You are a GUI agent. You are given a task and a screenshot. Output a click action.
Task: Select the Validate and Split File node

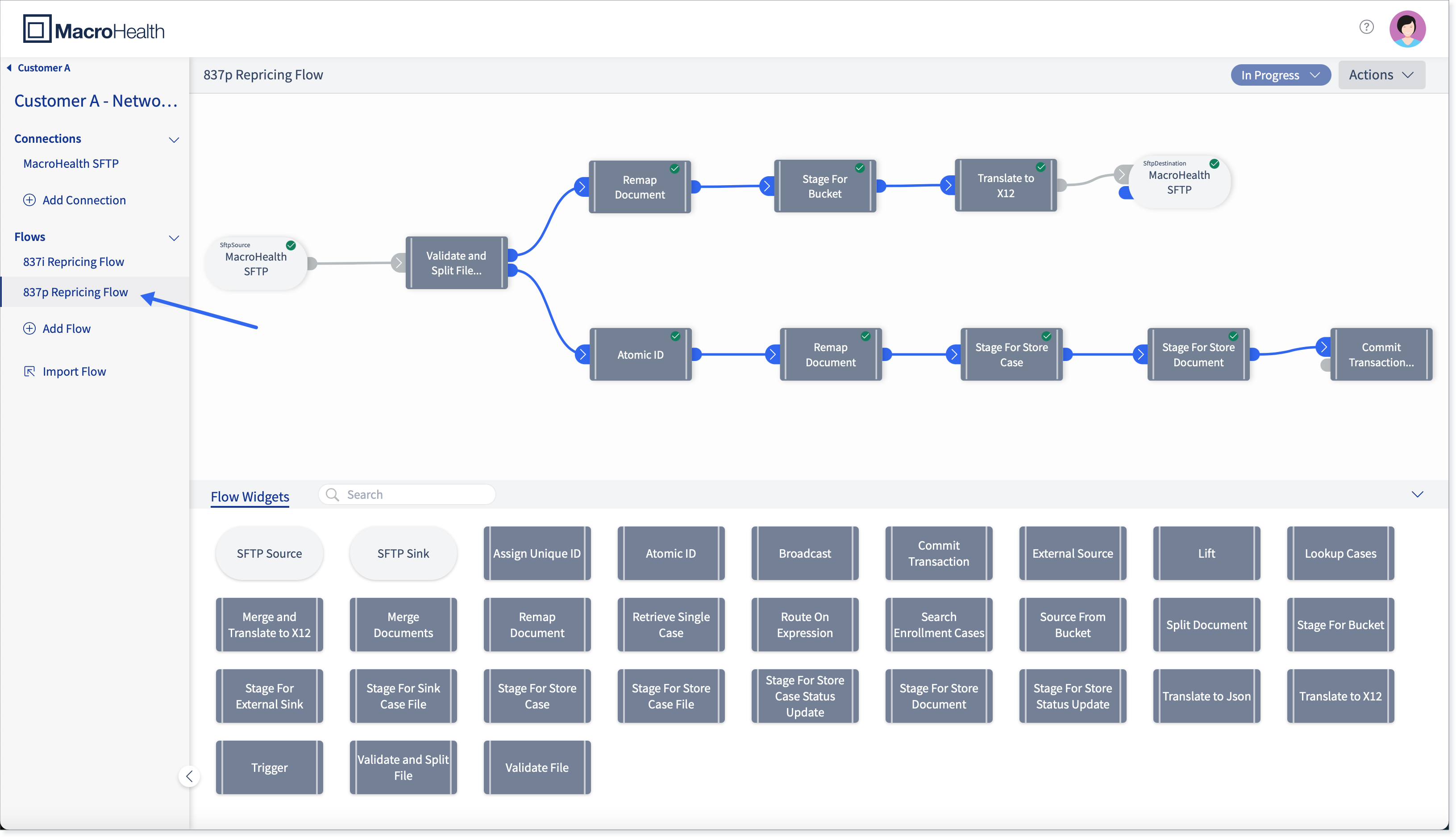456,263
